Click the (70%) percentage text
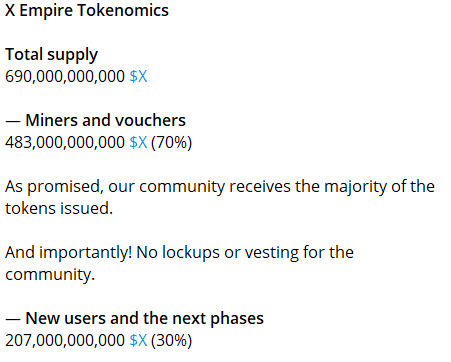 pos(172,143)
